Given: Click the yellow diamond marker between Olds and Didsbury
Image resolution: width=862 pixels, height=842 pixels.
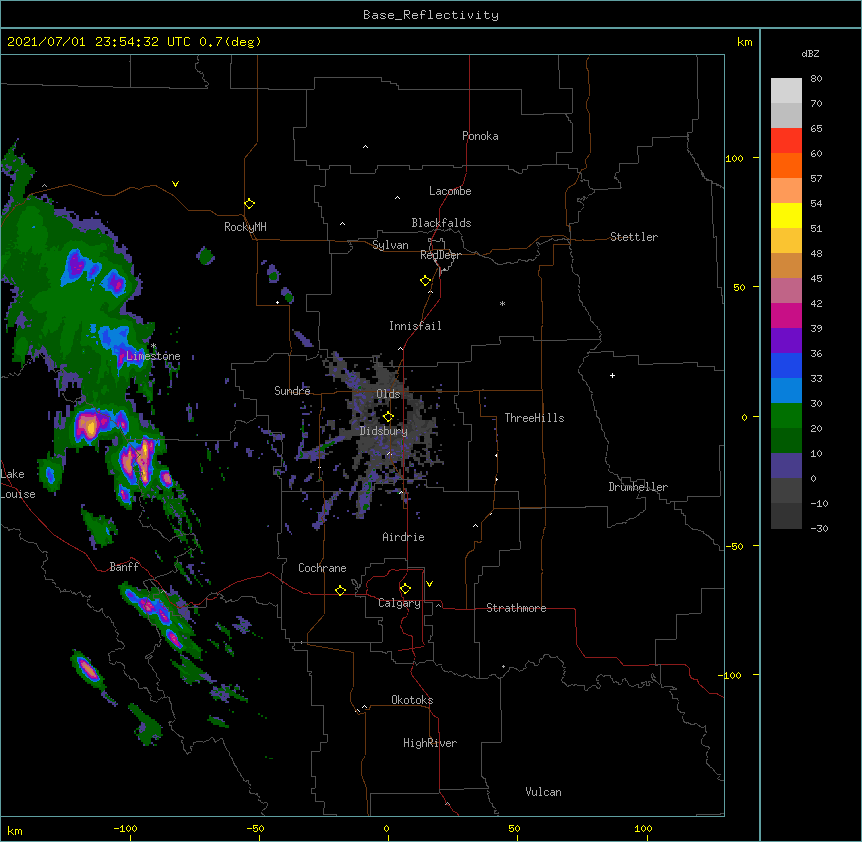Looking at the screenshot, I should click(388, 417).
